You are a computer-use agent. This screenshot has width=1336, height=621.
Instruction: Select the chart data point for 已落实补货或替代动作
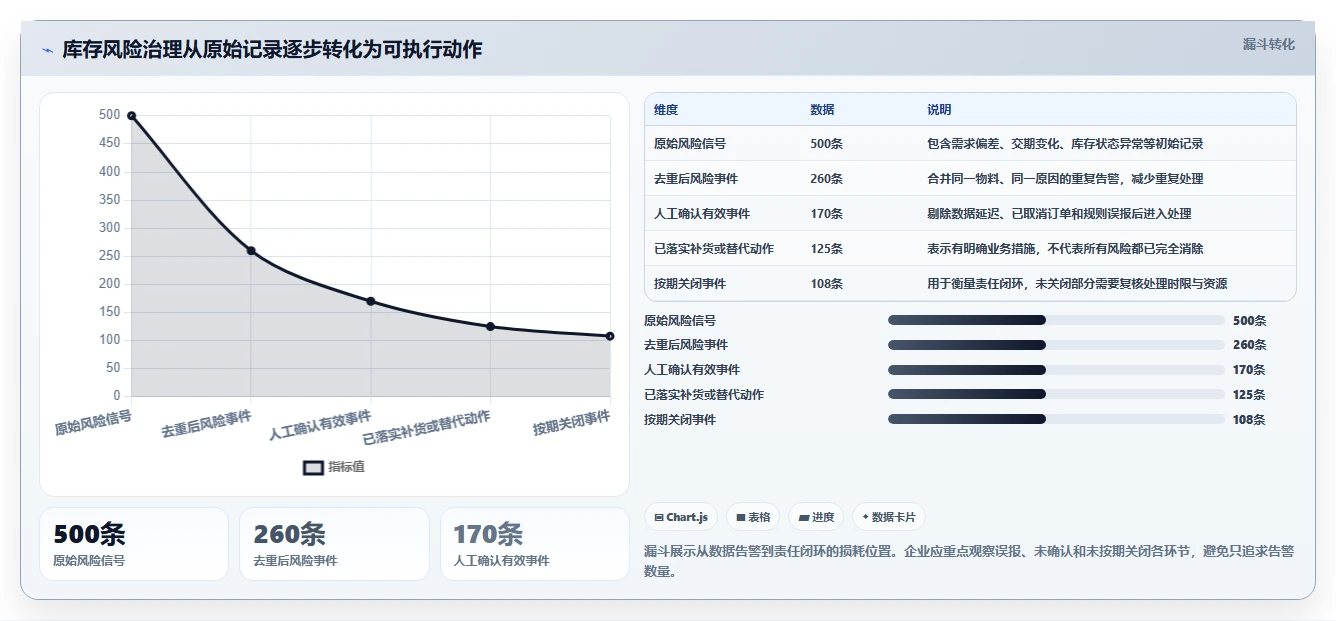[x=490, y=326]
